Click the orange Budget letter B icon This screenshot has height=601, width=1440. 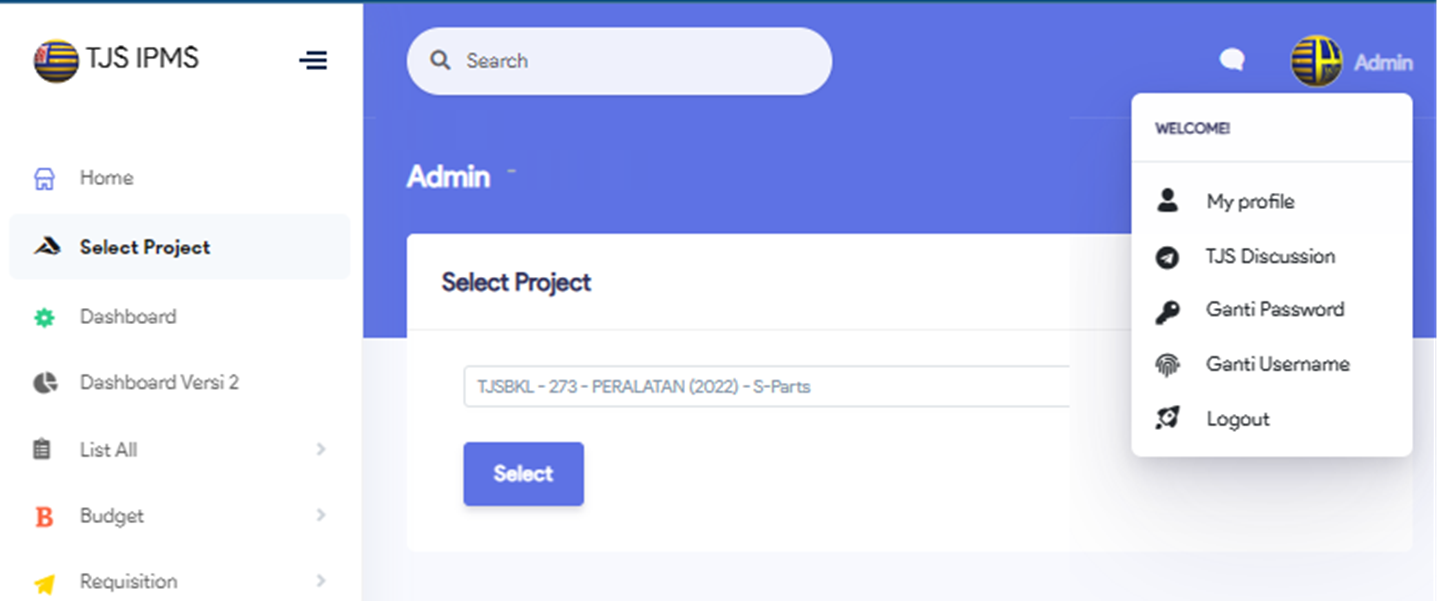pos(44,517)
